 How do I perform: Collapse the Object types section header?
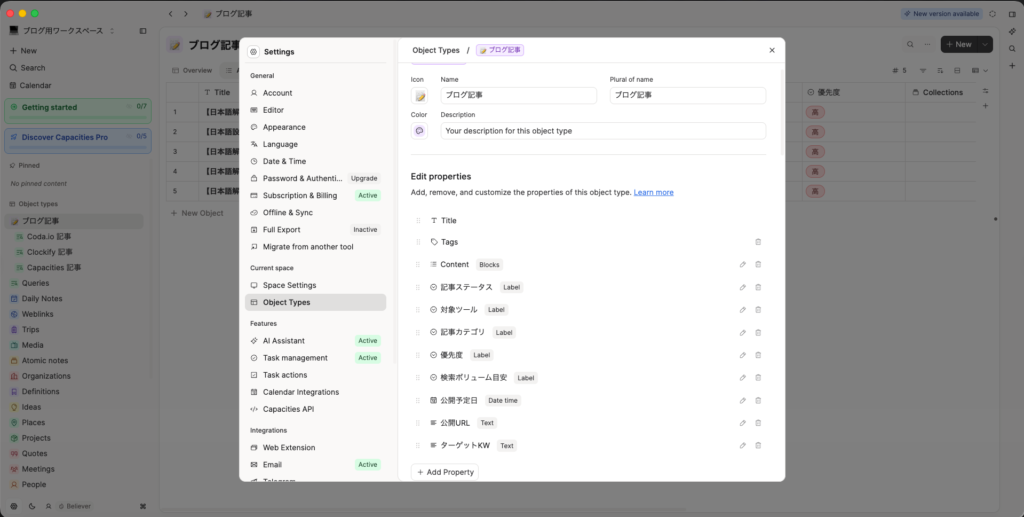pos(38,204)
